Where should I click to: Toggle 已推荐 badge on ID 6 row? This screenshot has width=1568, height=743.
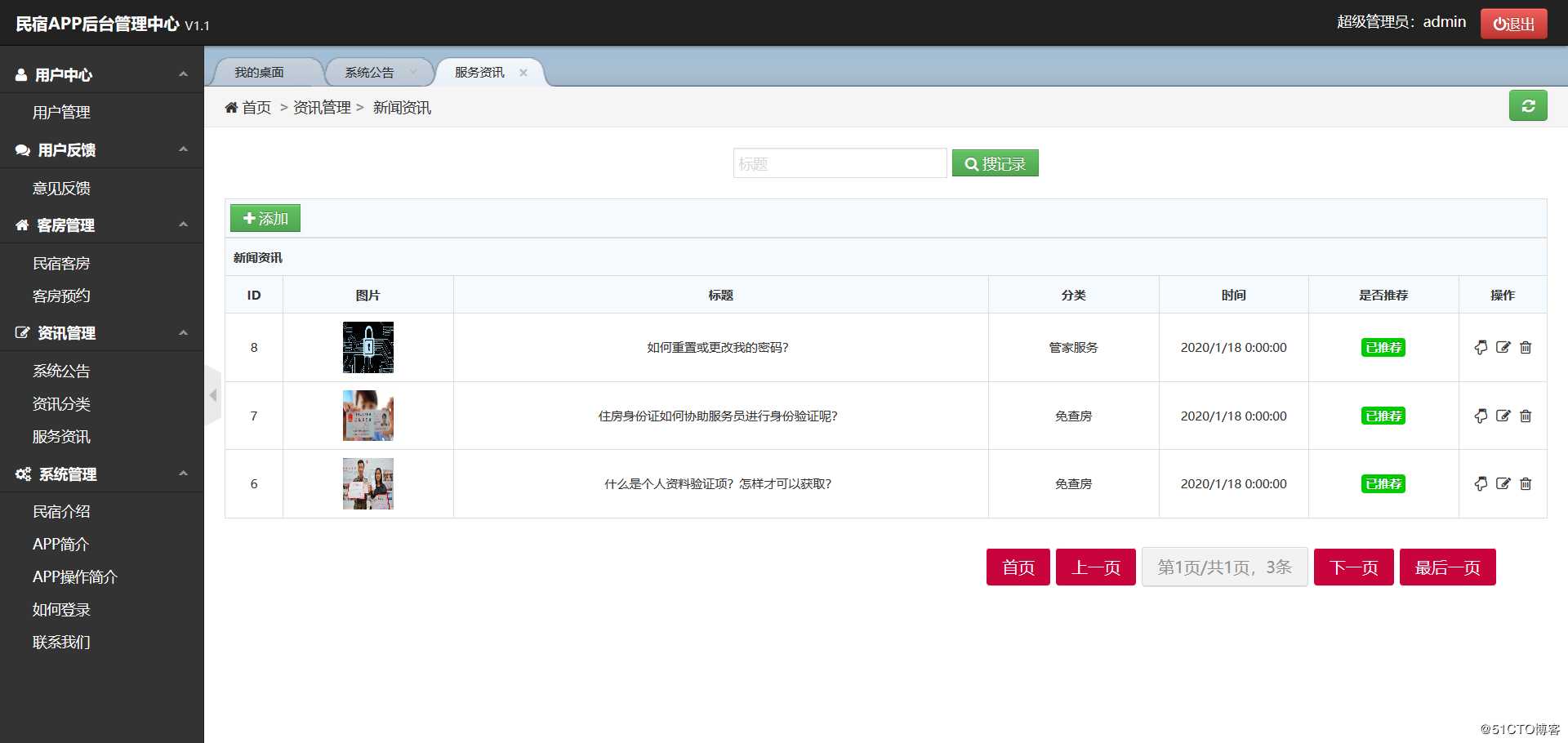pos(1383,484)
